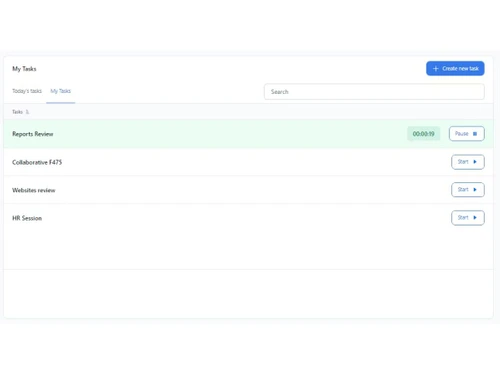
Task: Open the HR Session task name
Action: click(27, 218)
